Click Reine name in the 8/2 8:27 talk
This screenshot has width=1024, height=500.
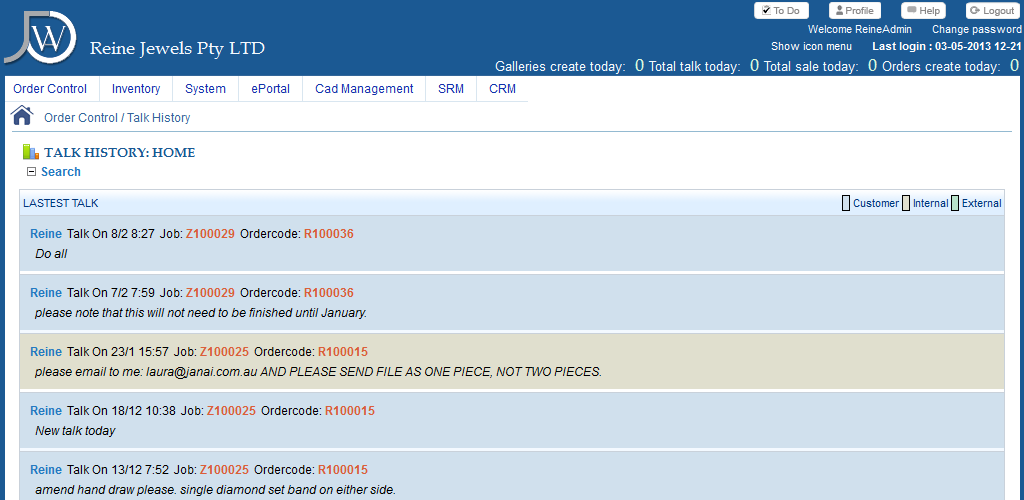[x=46, y=234]
